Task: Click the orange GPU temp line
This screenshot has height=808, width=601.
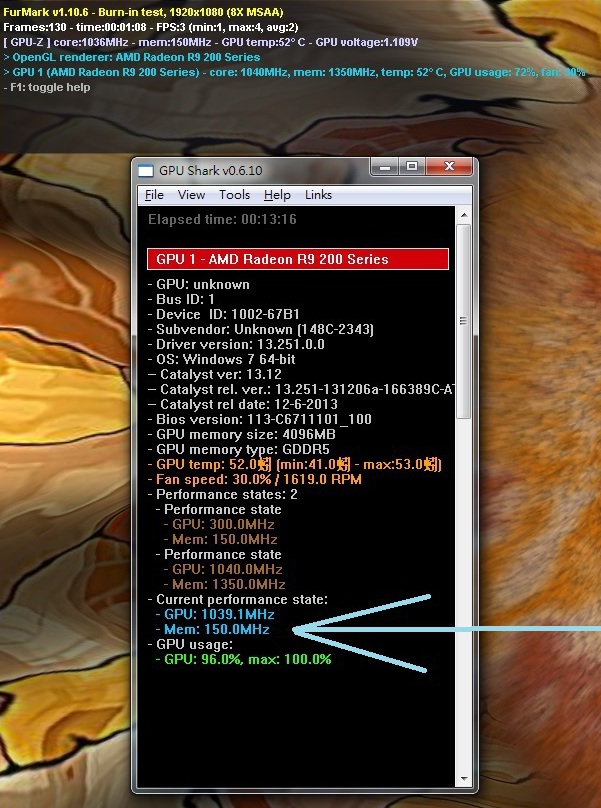Action: [295, 464]
